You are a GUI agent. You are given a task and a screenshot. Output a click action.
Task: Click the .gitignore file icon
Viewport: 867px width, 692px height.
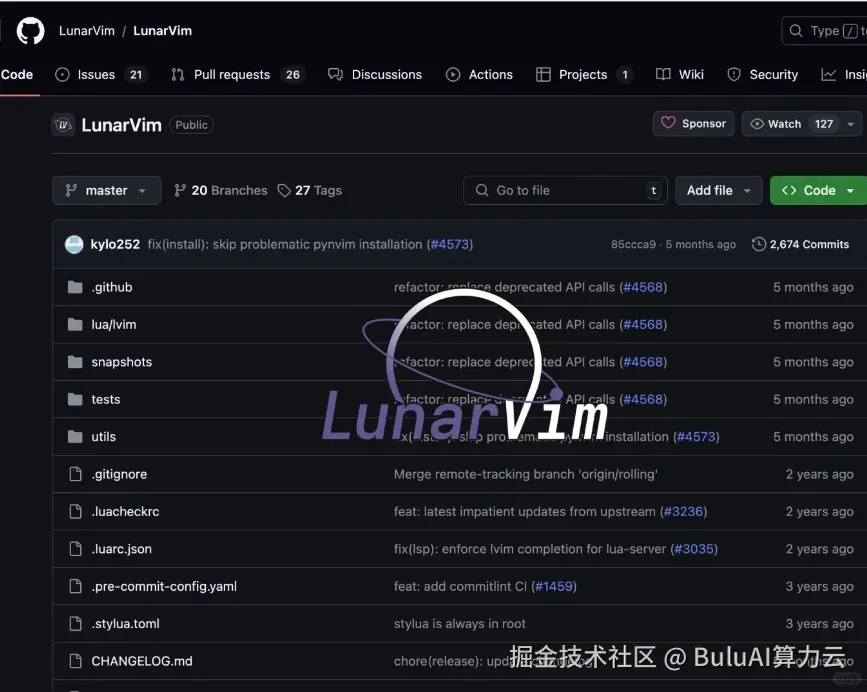click(x=75, y=474)
